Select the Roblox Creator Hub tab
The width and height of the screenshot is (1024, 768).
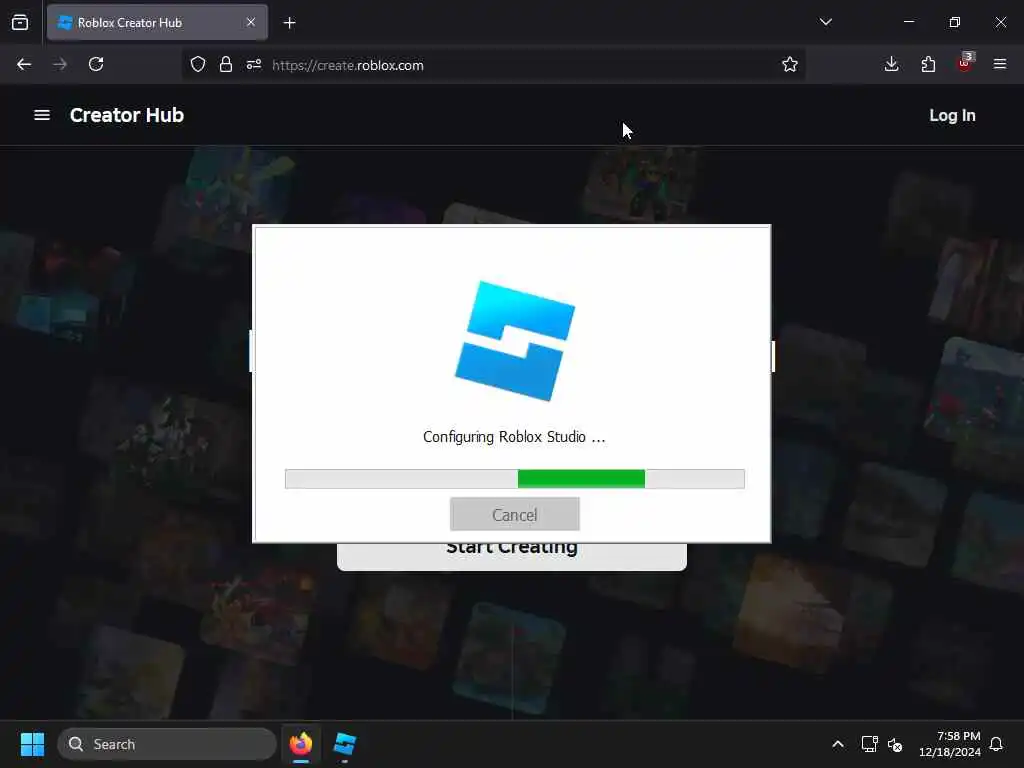tap(157, 23)
